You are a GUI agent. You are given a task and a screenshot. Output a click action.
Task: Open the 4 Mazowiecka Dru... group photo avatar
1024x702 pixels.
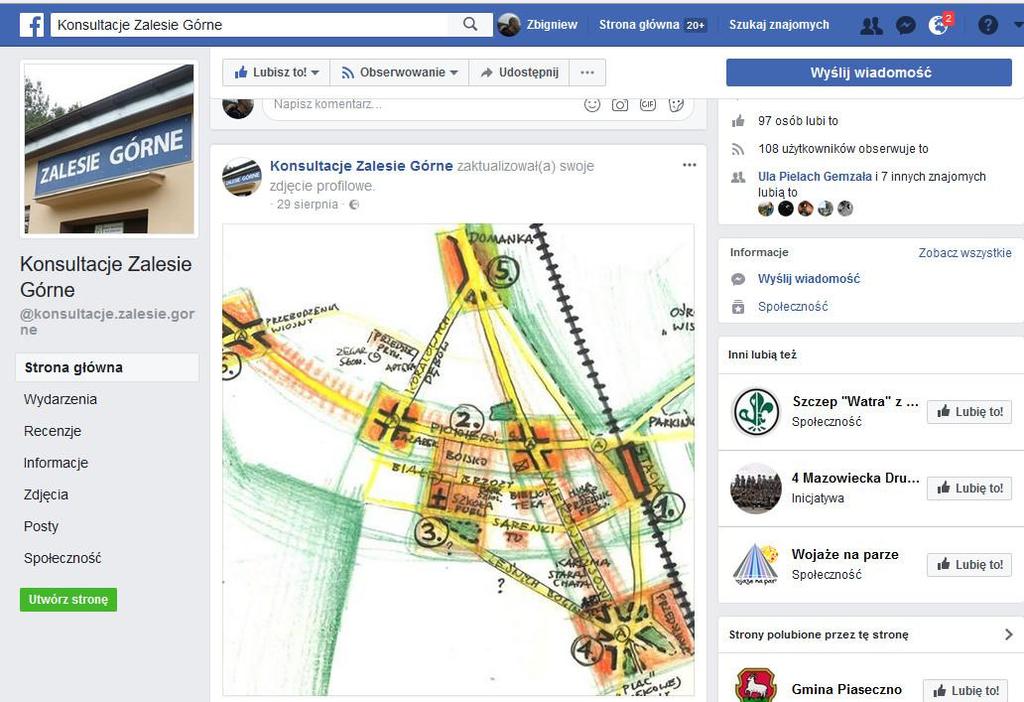pyautogui.click(x=756, y=488)
